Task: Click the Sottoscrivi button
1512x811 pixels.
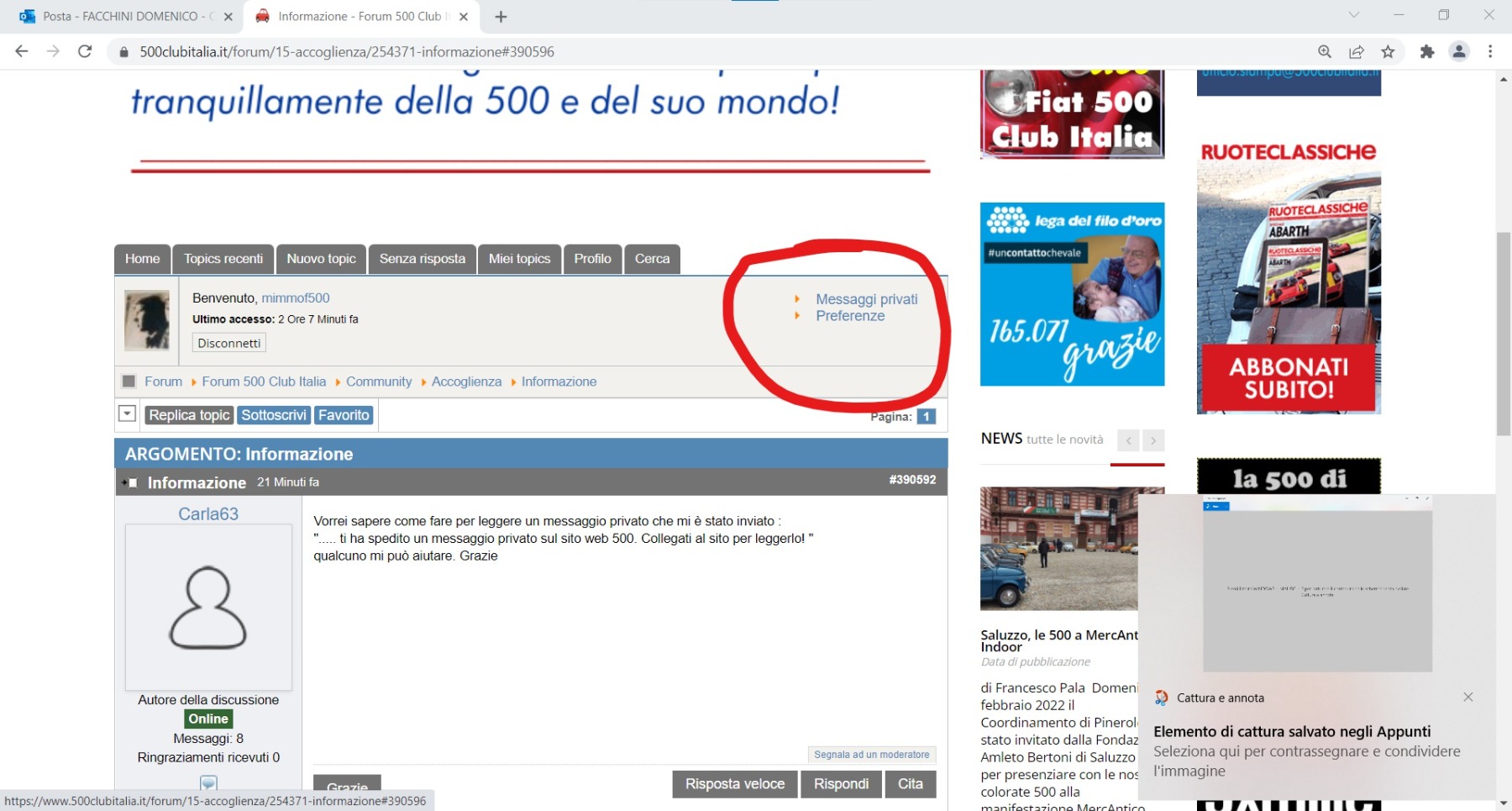Action: [x=274, y=415]
